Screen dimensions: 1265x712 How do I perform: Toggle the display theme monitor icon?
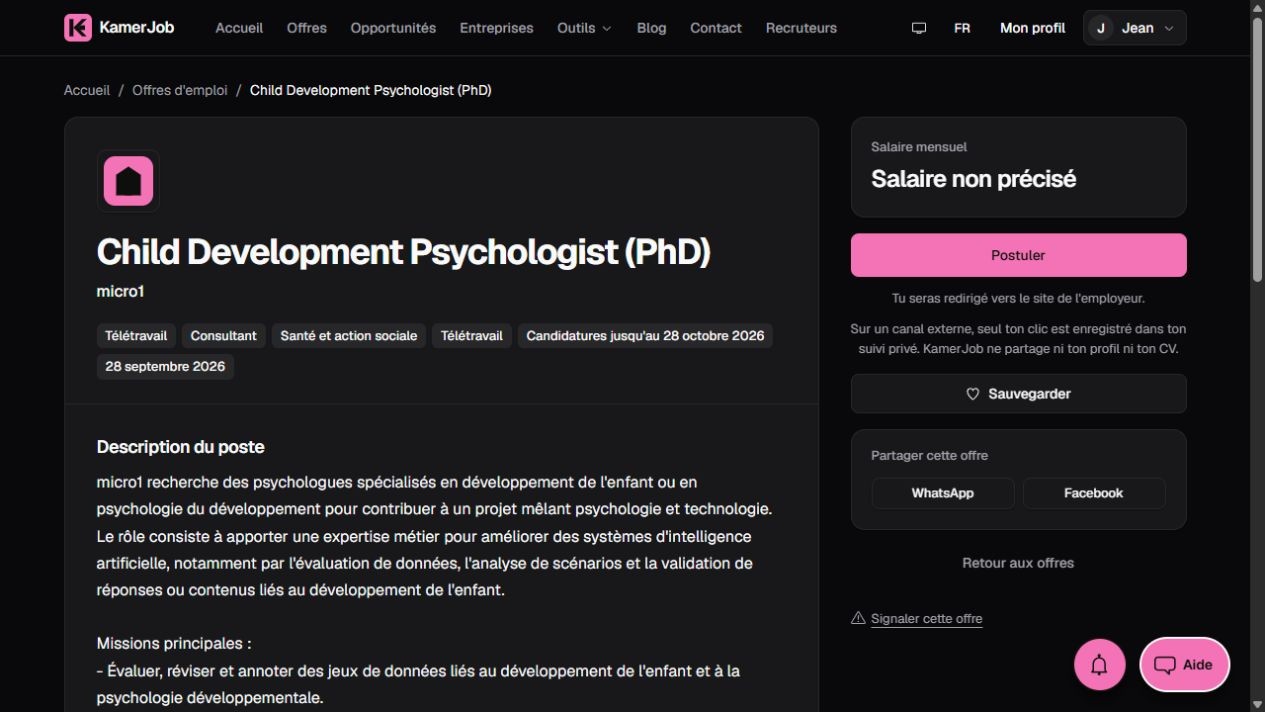[919, 28]
